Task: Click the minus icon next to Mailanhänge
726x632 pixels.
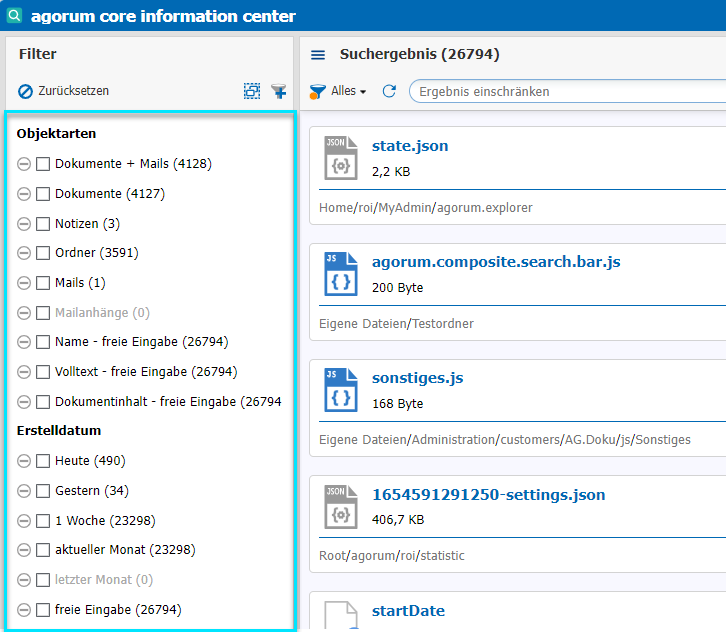Action: [24, 313]
